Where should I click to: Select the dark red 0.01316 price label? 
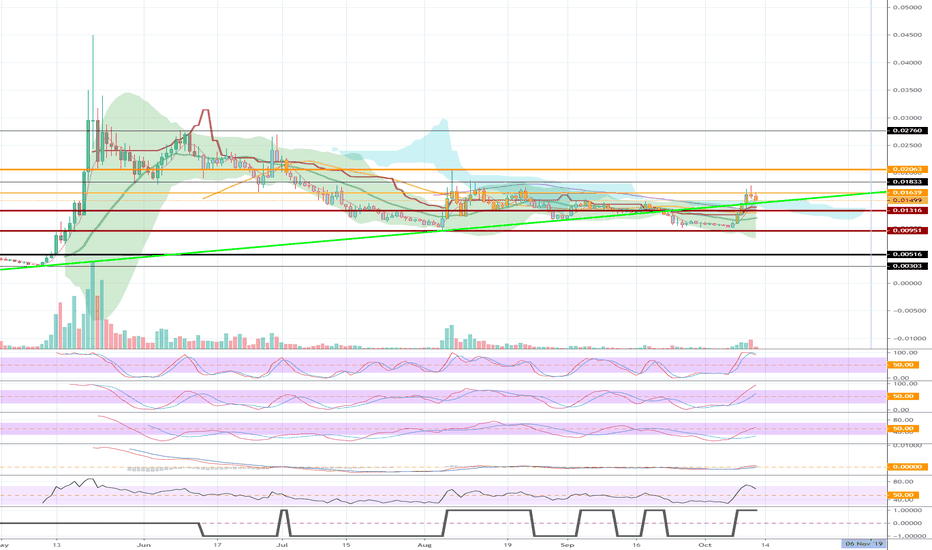pos(907,210)
